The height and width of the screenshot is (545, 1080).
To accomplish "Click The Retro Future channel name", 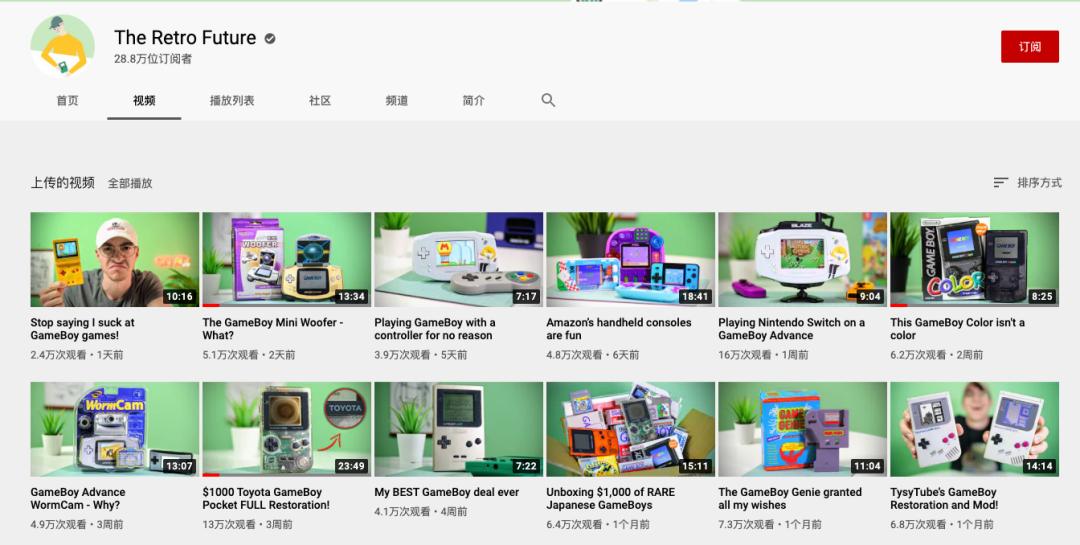I will point(185,38).
